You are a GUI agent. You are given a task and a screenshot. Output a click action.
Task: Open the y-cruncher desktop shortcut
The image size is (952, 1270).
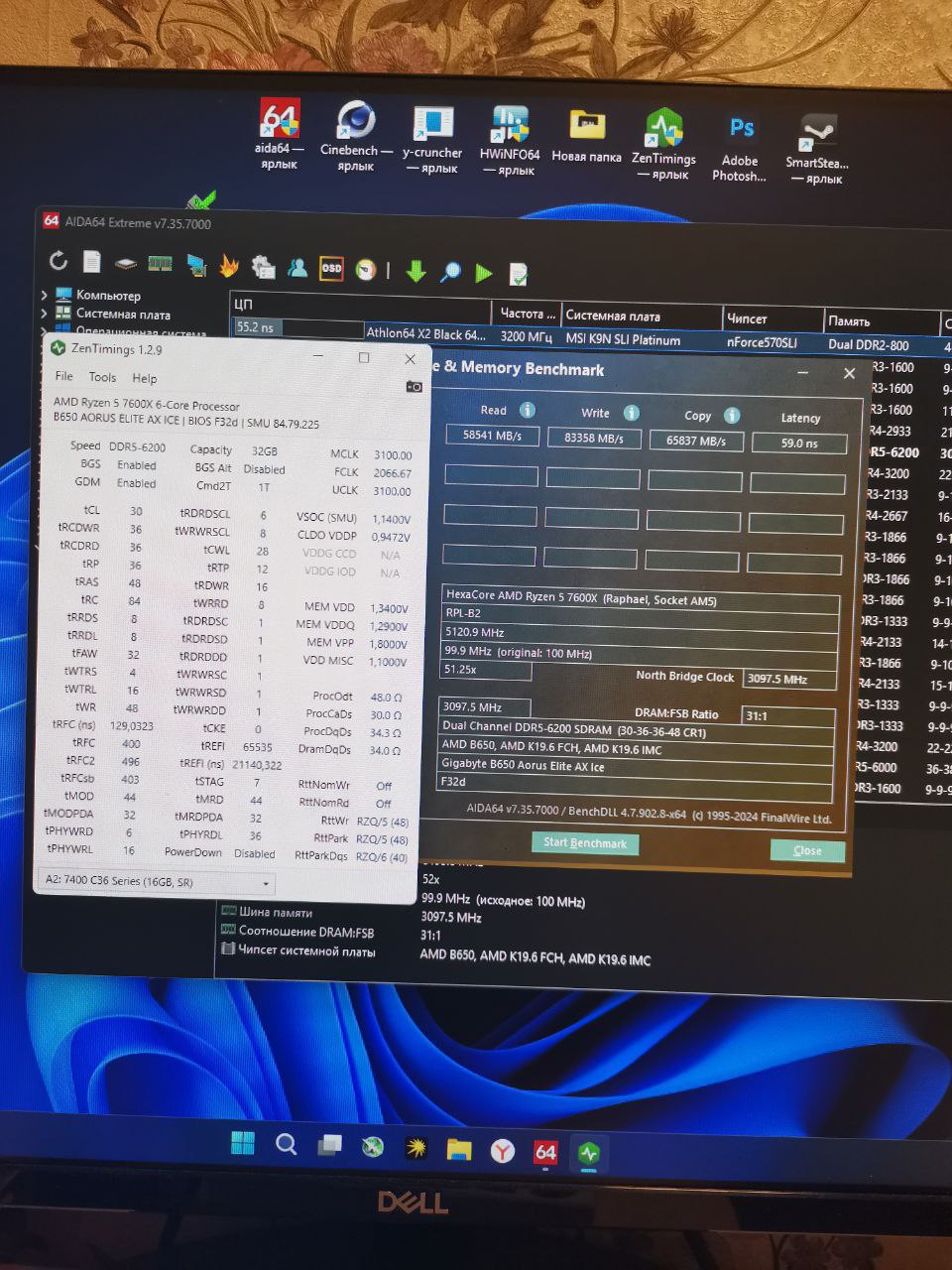tap(432, 140)
